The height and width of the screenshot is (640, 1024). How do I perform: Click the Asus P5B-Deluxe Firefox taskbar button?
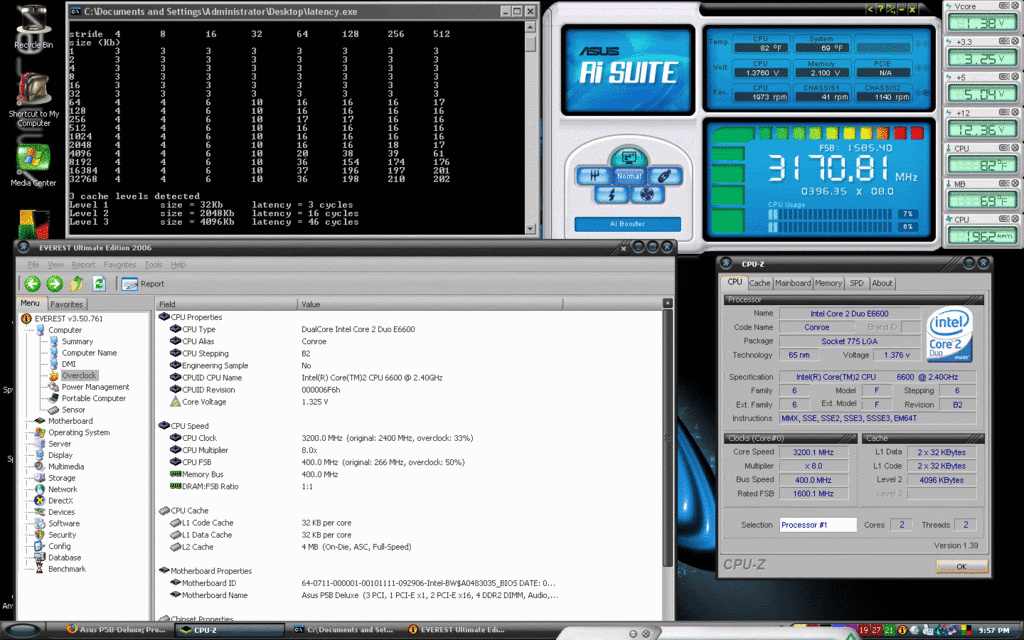coord(118,630)
